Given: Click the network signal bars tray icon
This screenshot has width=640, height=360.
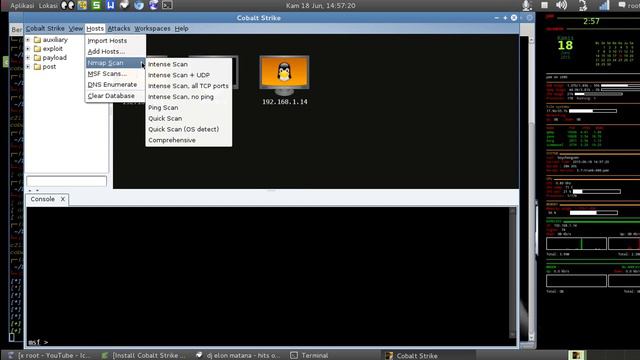Looking at the screenshot, I should [604, 5].
